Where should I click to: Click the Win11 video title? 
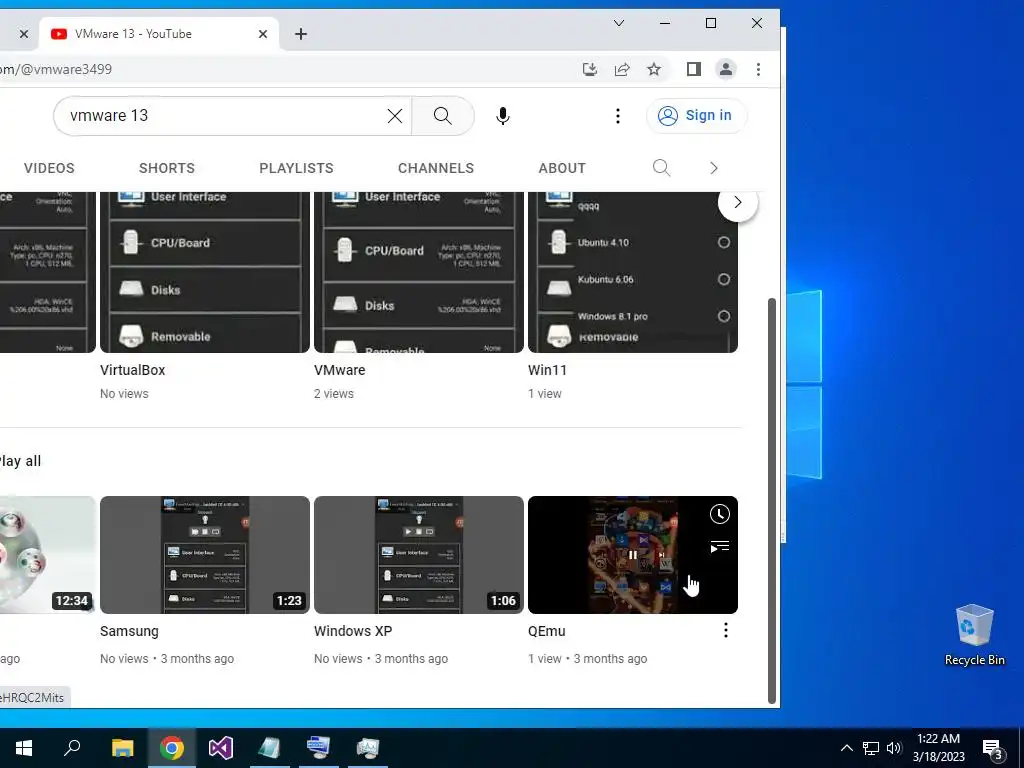(547, 370)
